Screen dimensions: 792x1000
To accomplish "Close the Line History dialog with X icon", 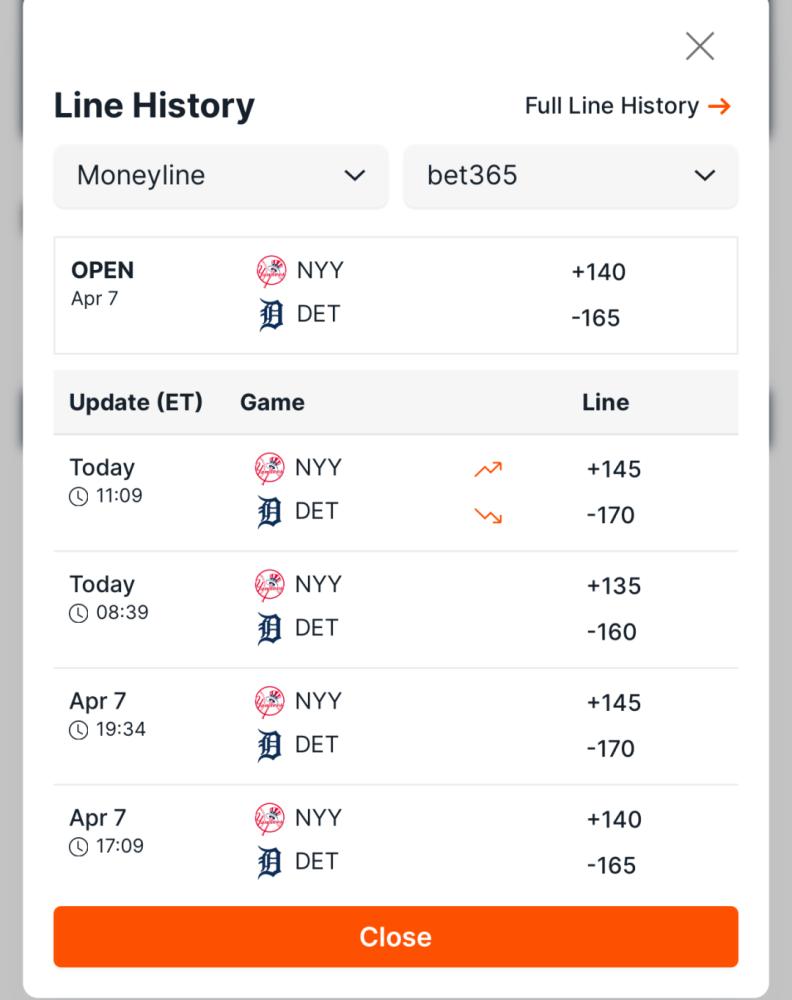I will click(x=700, y=46).
